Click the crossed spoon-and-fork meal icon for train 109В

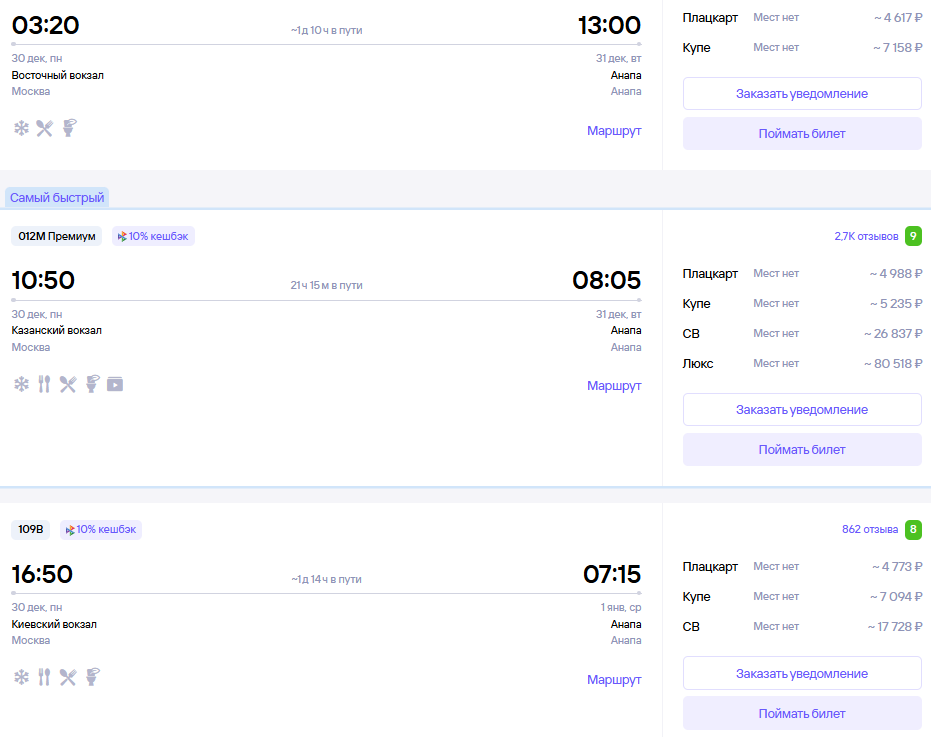click(x=68, y=677)
